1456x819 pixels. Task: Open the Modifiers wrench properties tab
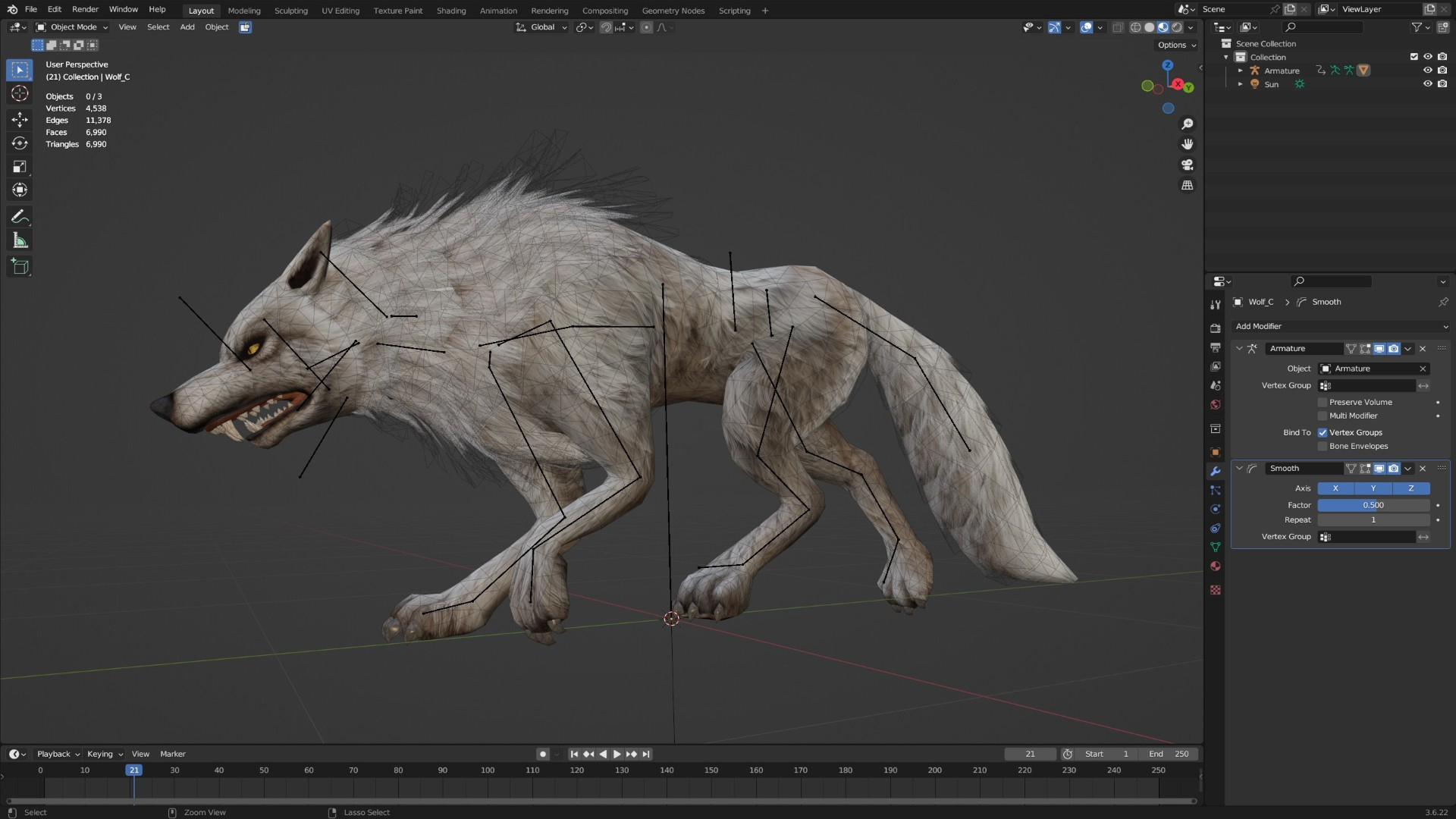(1216, 471)
